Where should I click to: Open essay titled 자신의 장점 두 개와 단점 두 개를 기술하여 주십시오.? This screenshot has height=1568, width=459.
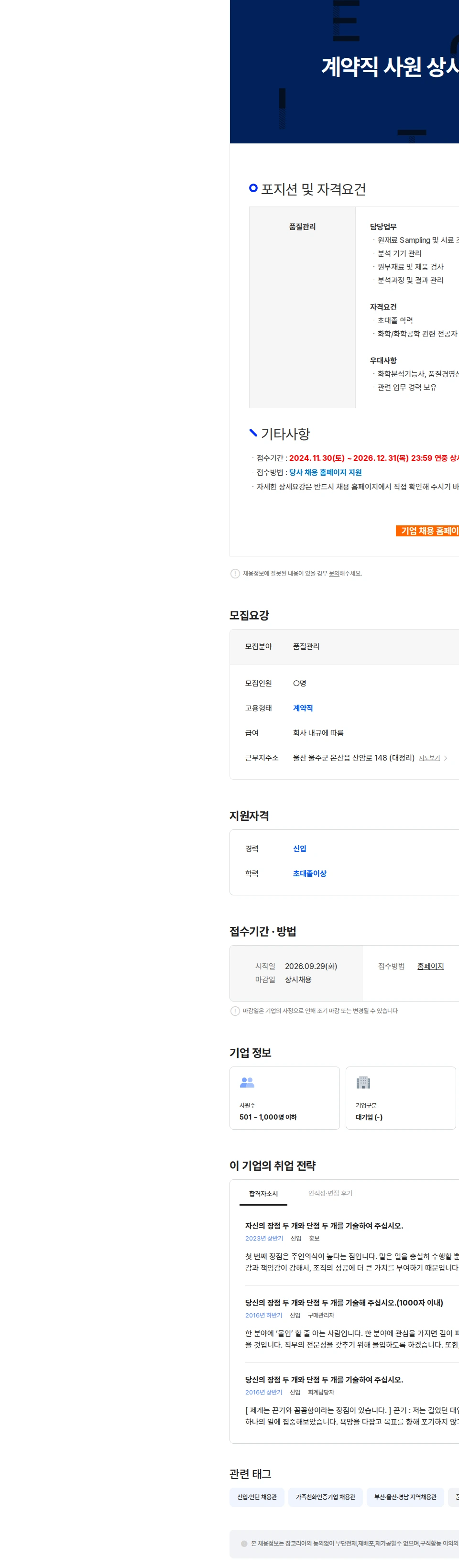click(x=324, y=1226)
